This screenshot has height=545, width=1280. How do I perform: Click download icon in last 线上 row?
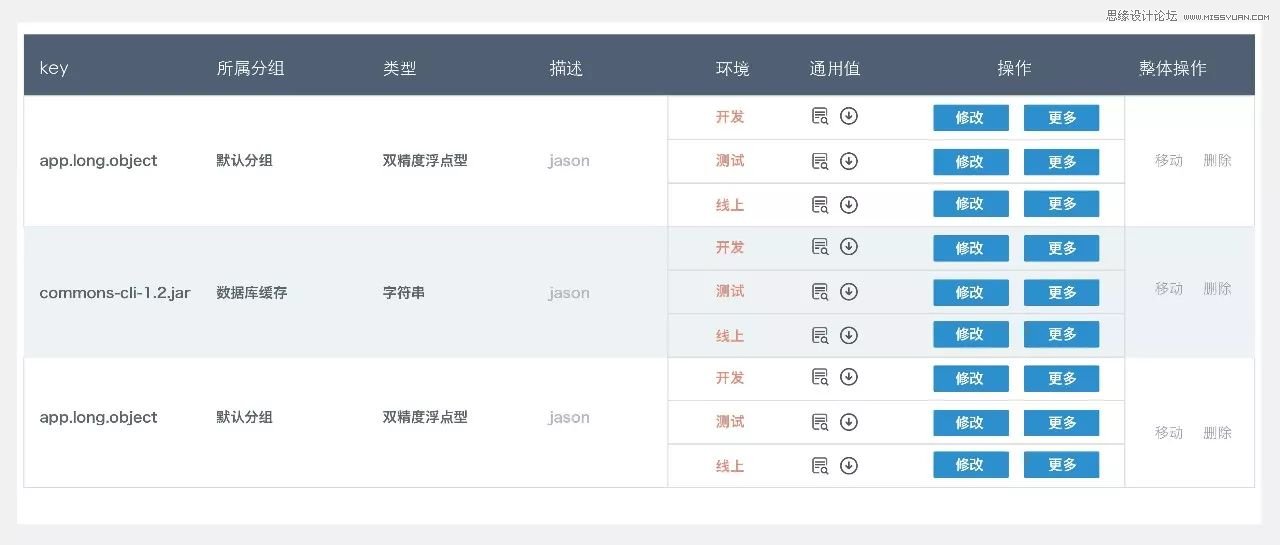coord(849,465)
